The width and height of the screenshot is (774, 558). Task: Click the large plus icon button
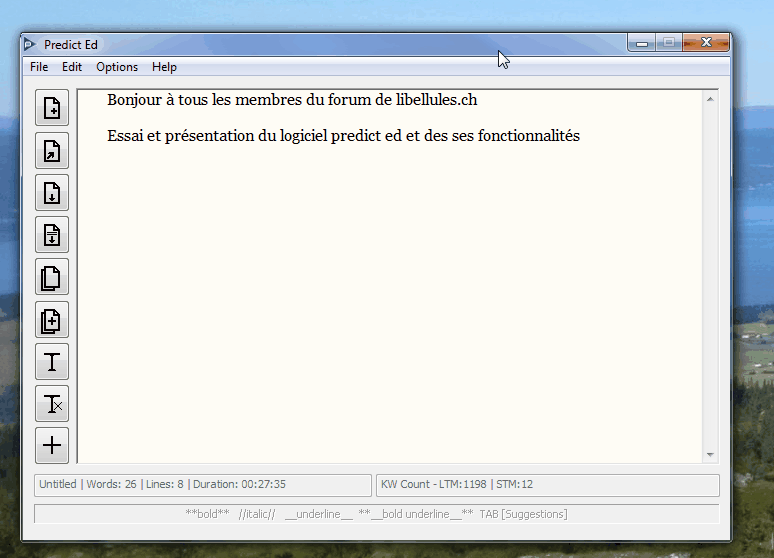[52, 445]
